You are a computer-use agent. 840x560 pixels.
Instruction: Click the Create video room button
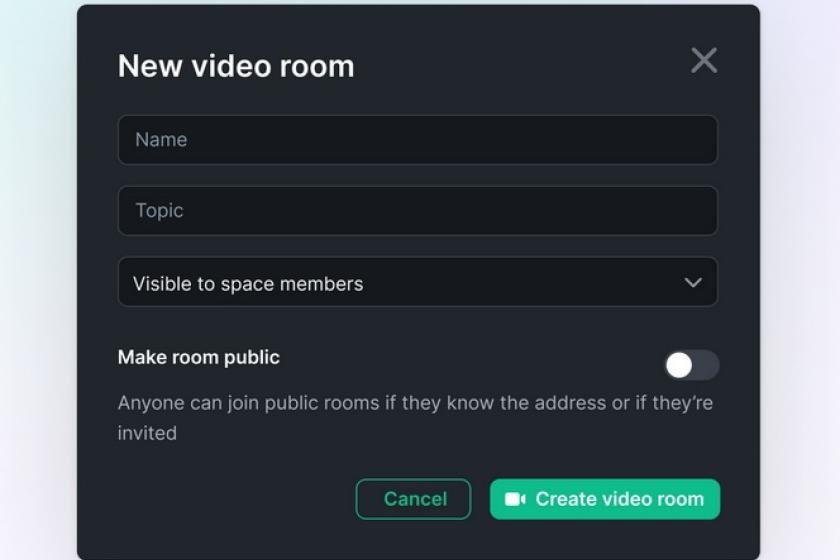(605, 499)
